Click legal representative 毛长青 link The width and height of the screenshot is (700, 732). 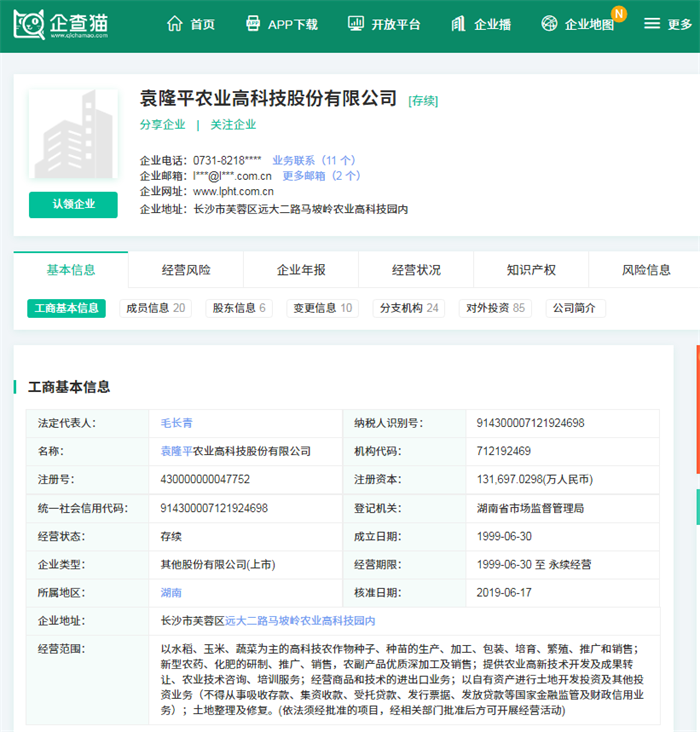coord(177,423)
